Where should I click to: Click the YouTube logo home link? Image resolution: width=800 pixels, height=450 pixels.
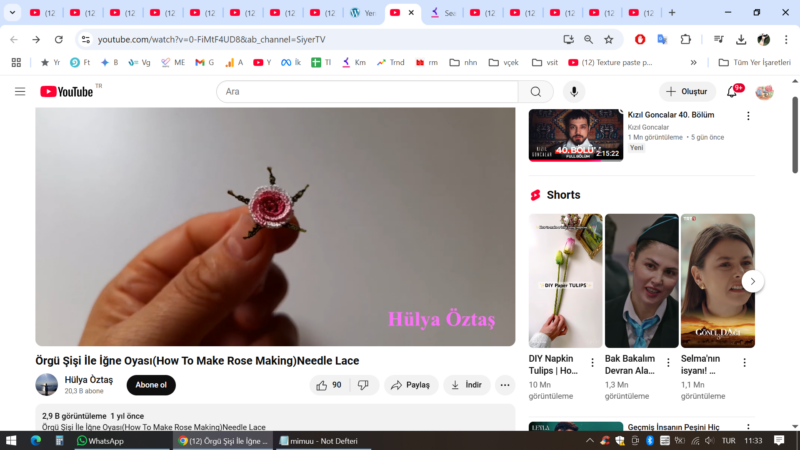pyautogui.click(x=67, y=92)
